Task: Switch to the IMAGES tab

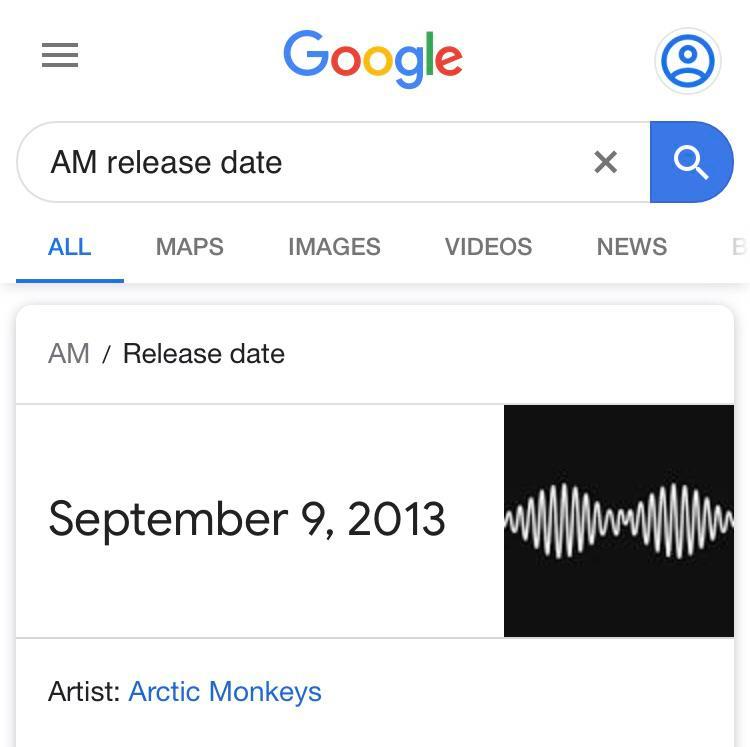Action: (334, 247)
